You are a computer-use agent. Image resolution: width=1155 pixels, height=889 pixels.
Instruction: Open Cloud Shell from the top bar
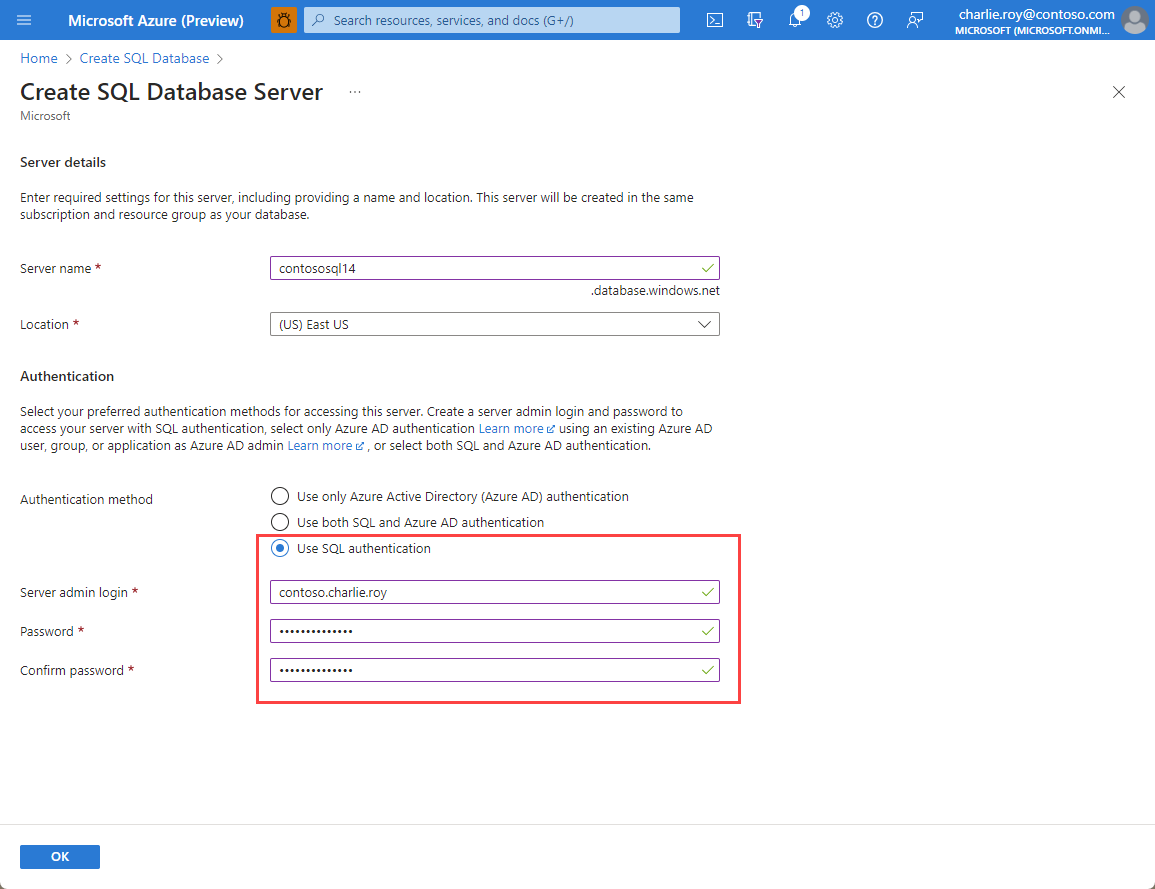coord(715,20)
